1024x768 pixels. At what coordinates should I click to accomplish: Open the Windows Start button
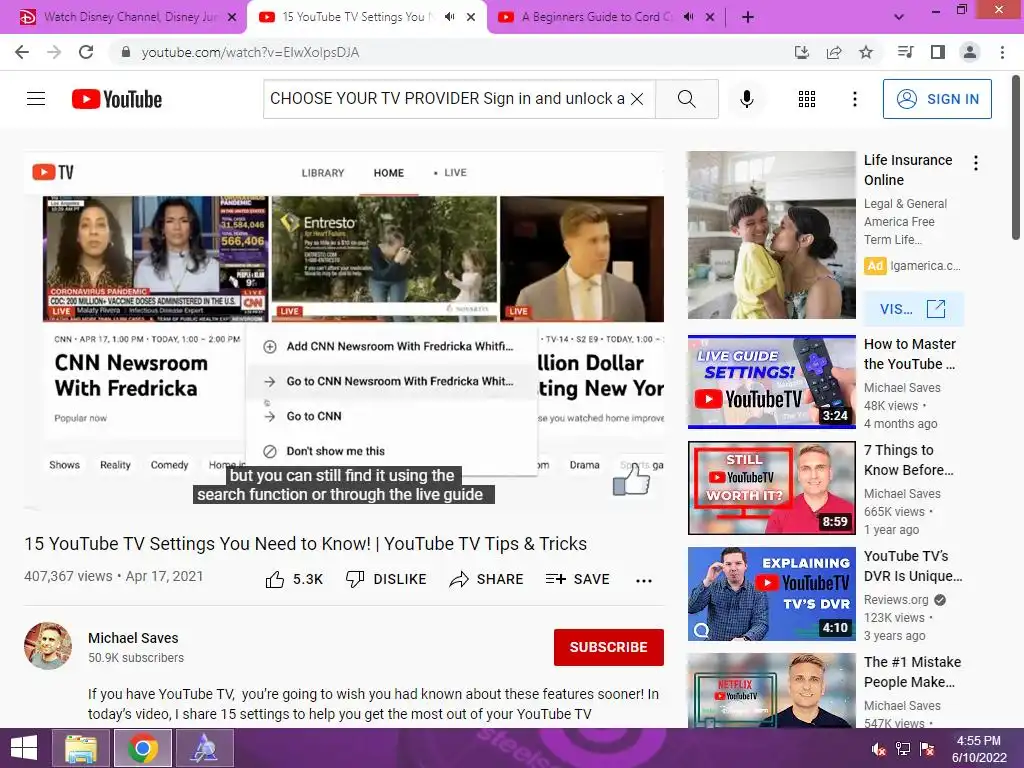pyautogui.click(x=24, y=748)
